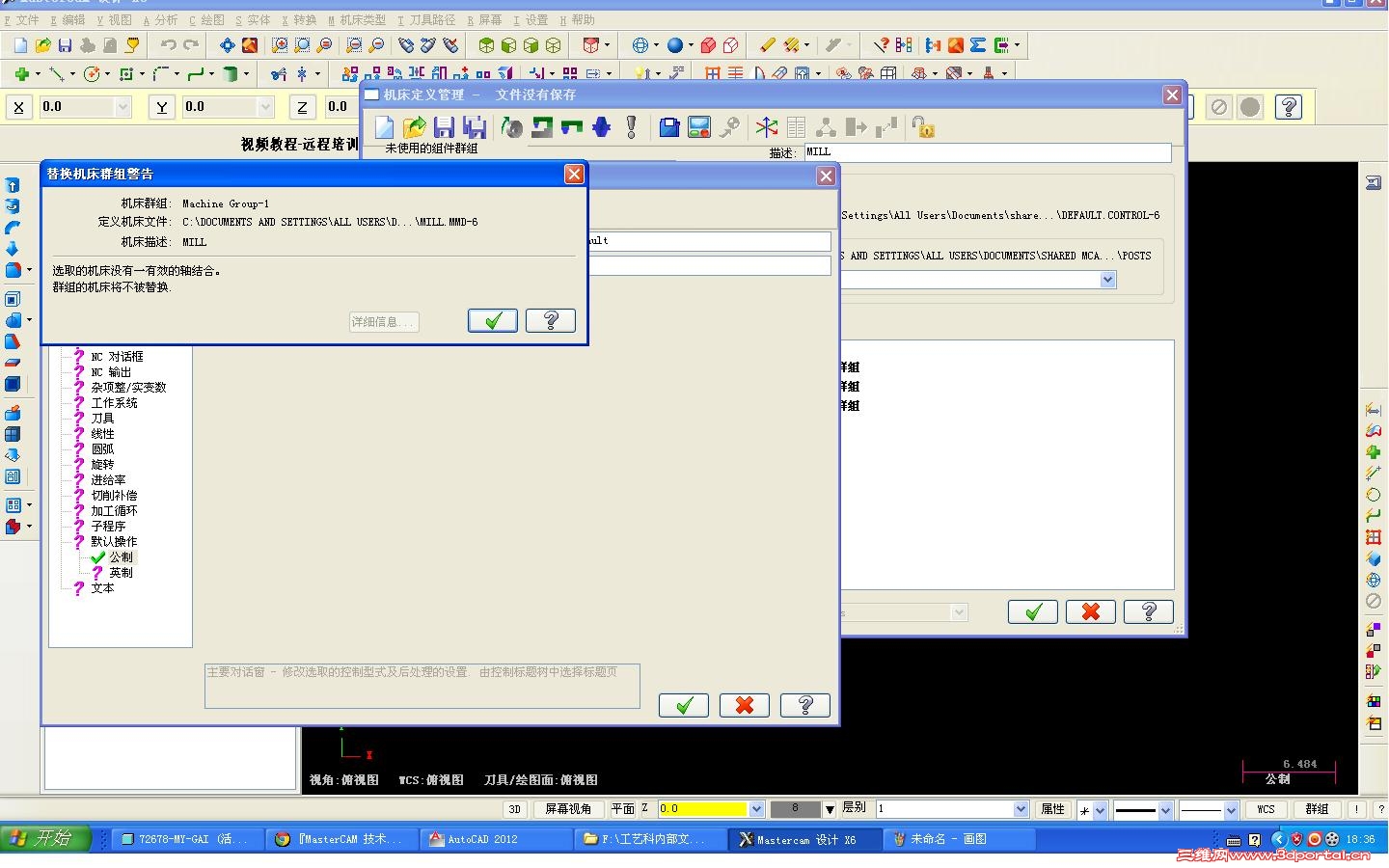Viewport: 1389px width, 868px height.
Task: Select 英制 inch tree item
Action: [122, 573]
